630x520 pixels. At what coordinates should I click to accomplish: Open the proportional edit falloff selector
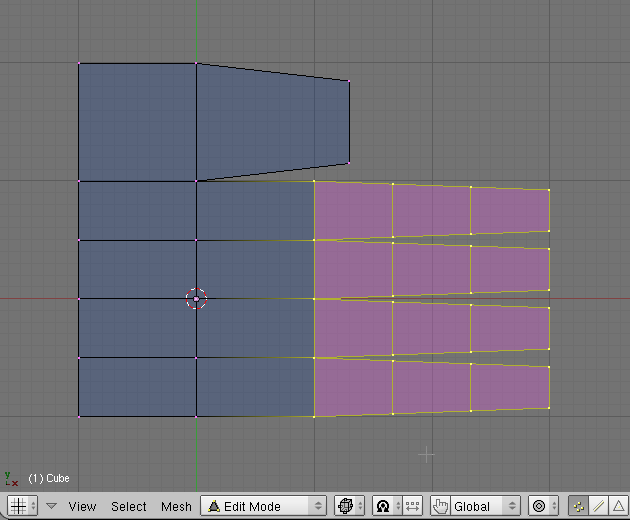tap(543, 506)
